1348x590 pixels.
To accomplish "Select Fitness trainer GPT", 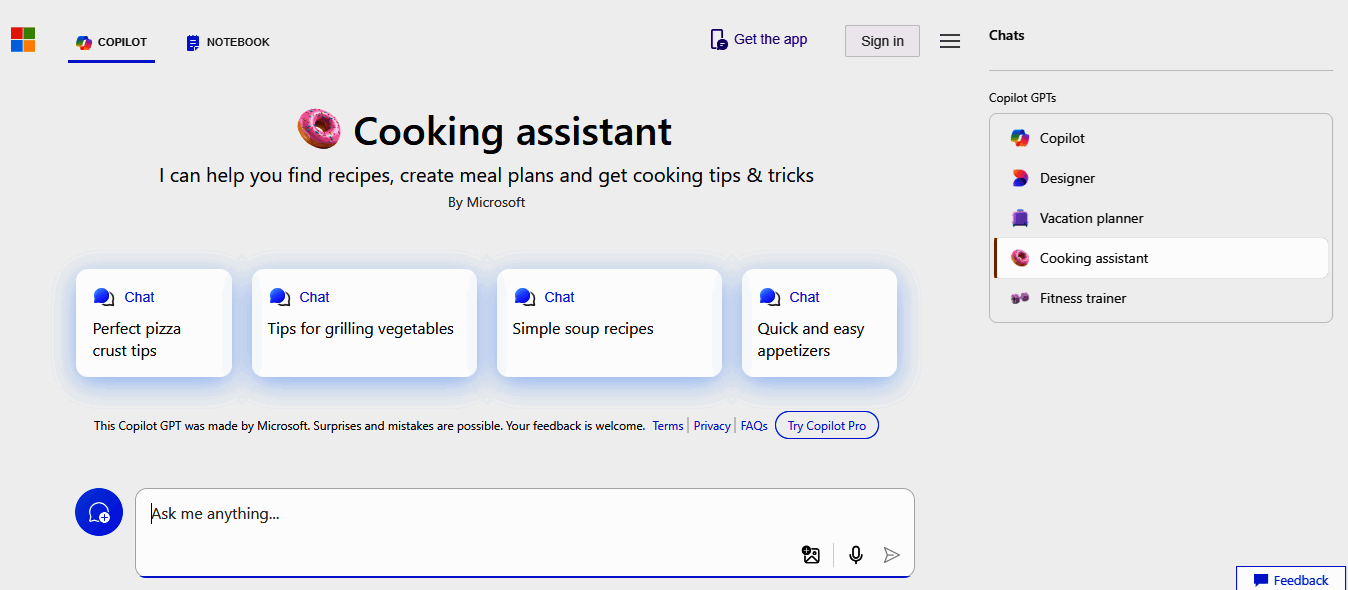I will tap(1083, 298).
